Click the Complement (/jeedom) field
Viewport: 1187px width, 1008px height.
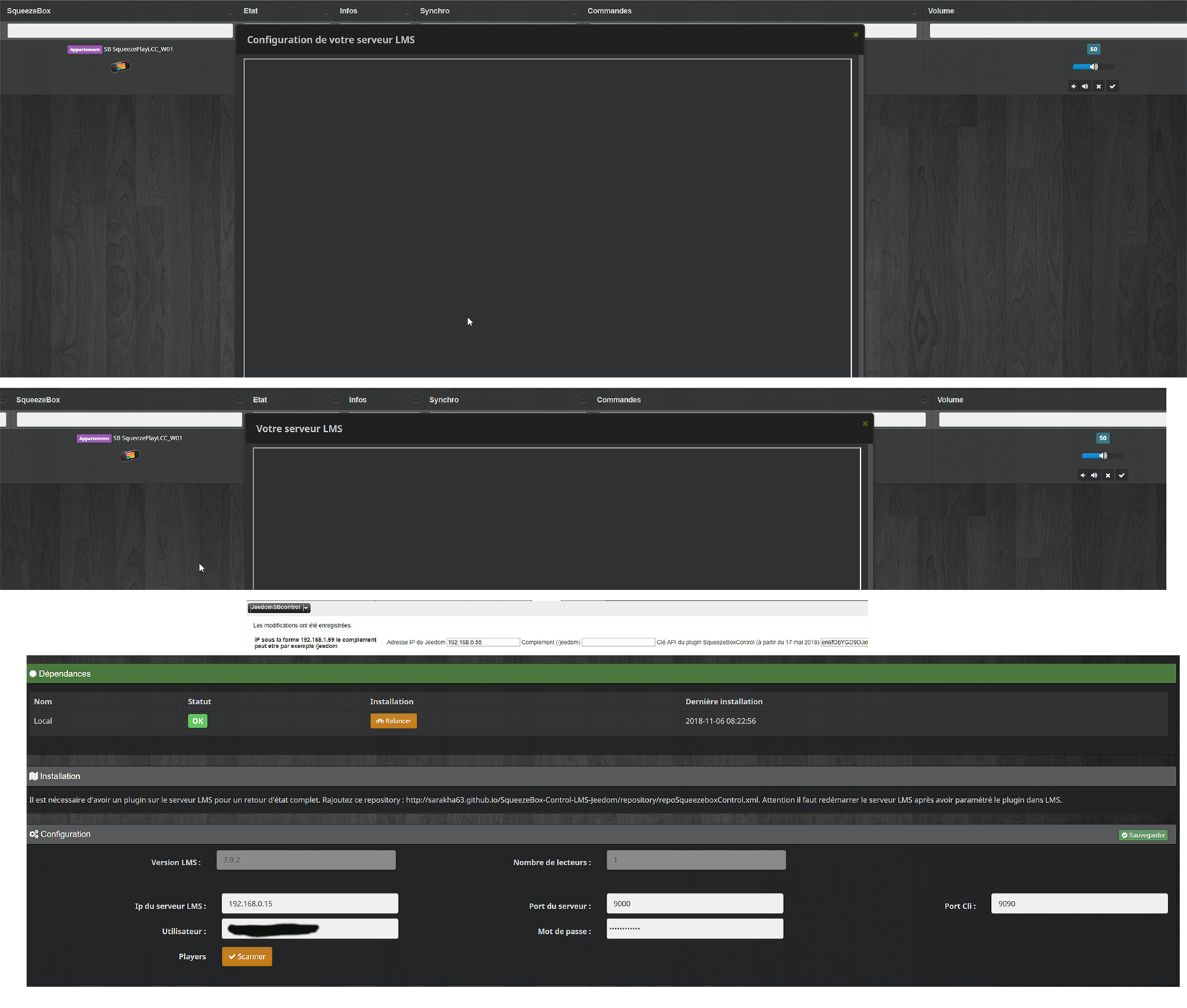pos(618,643)
